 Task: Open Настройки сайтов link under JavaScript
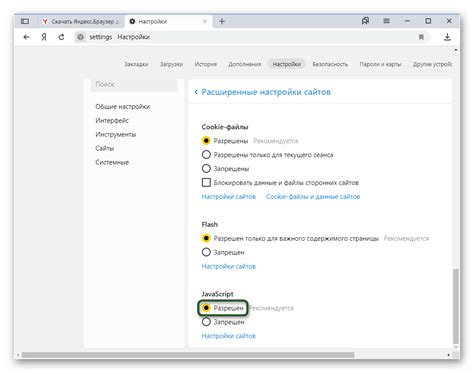[x=229, y=336]
